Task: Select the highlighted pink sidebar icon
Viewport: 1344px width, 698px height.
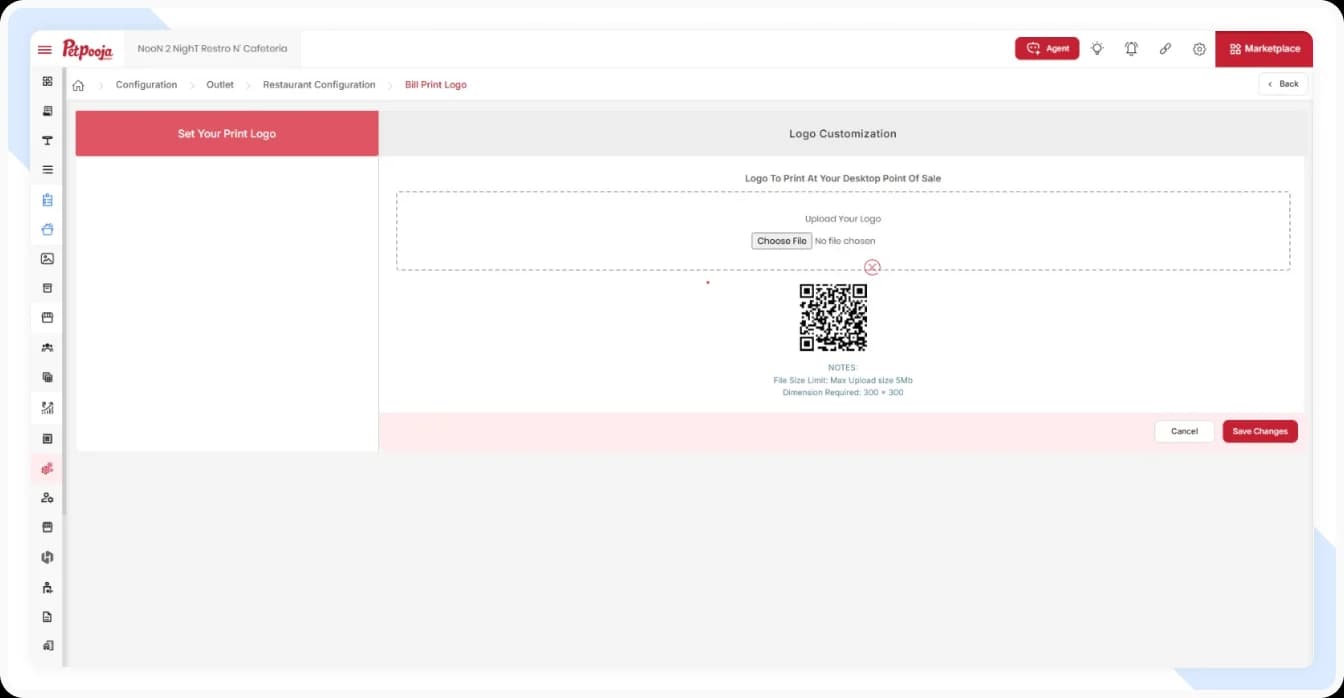Action: [x=46, y=468]
